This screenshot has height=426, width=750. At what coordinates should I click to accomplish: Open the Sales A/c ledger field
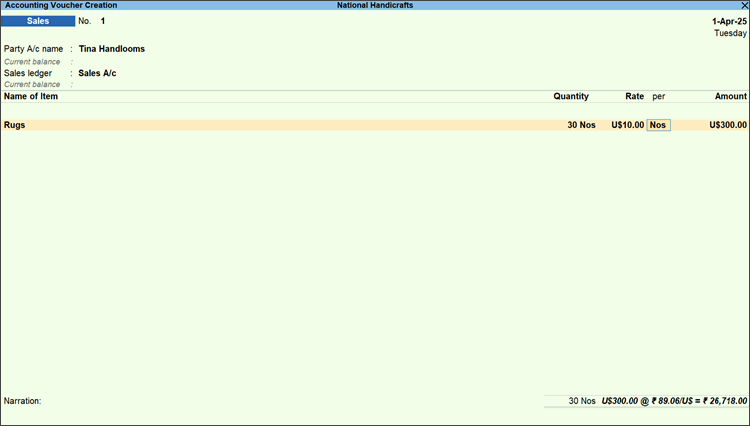click(97, 73)
